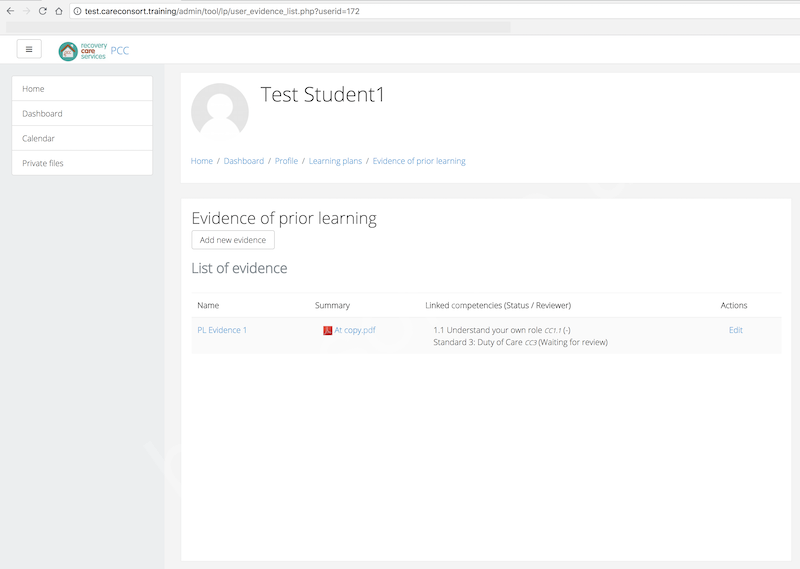The width and height of the screenshot is (800, 569).
Task: Click the site info icon in address bar
Action: (77, 11)
